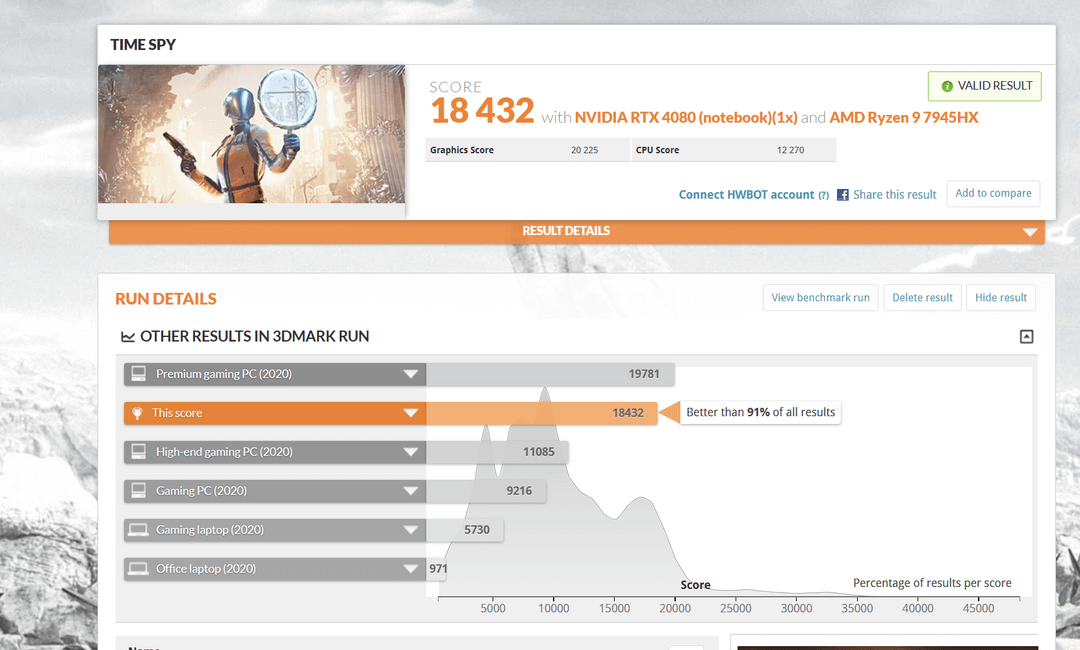Expand the Gaming laptop (2020) dropdown arrow
This screenshot has height=650, width=1080.
(x=411, y=530)
